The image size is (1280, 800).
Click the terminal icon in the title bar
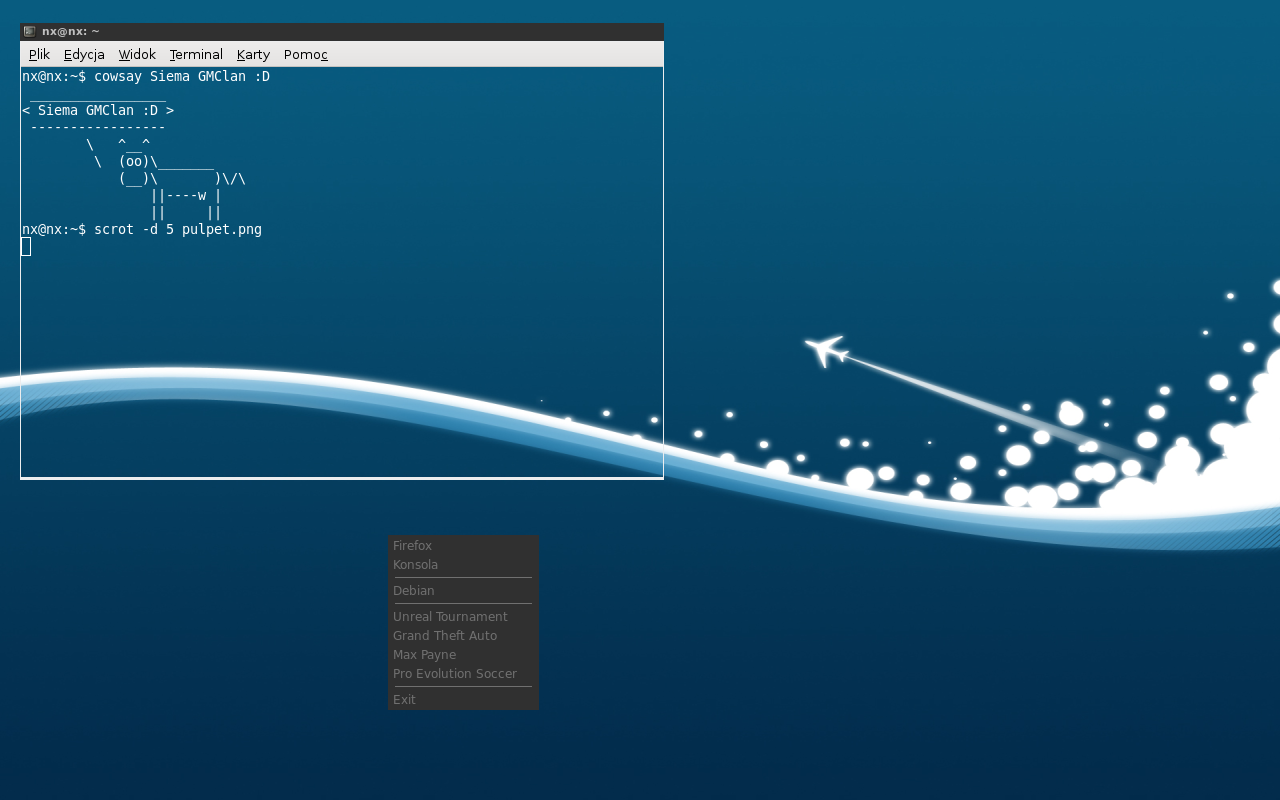click(29, 32)
